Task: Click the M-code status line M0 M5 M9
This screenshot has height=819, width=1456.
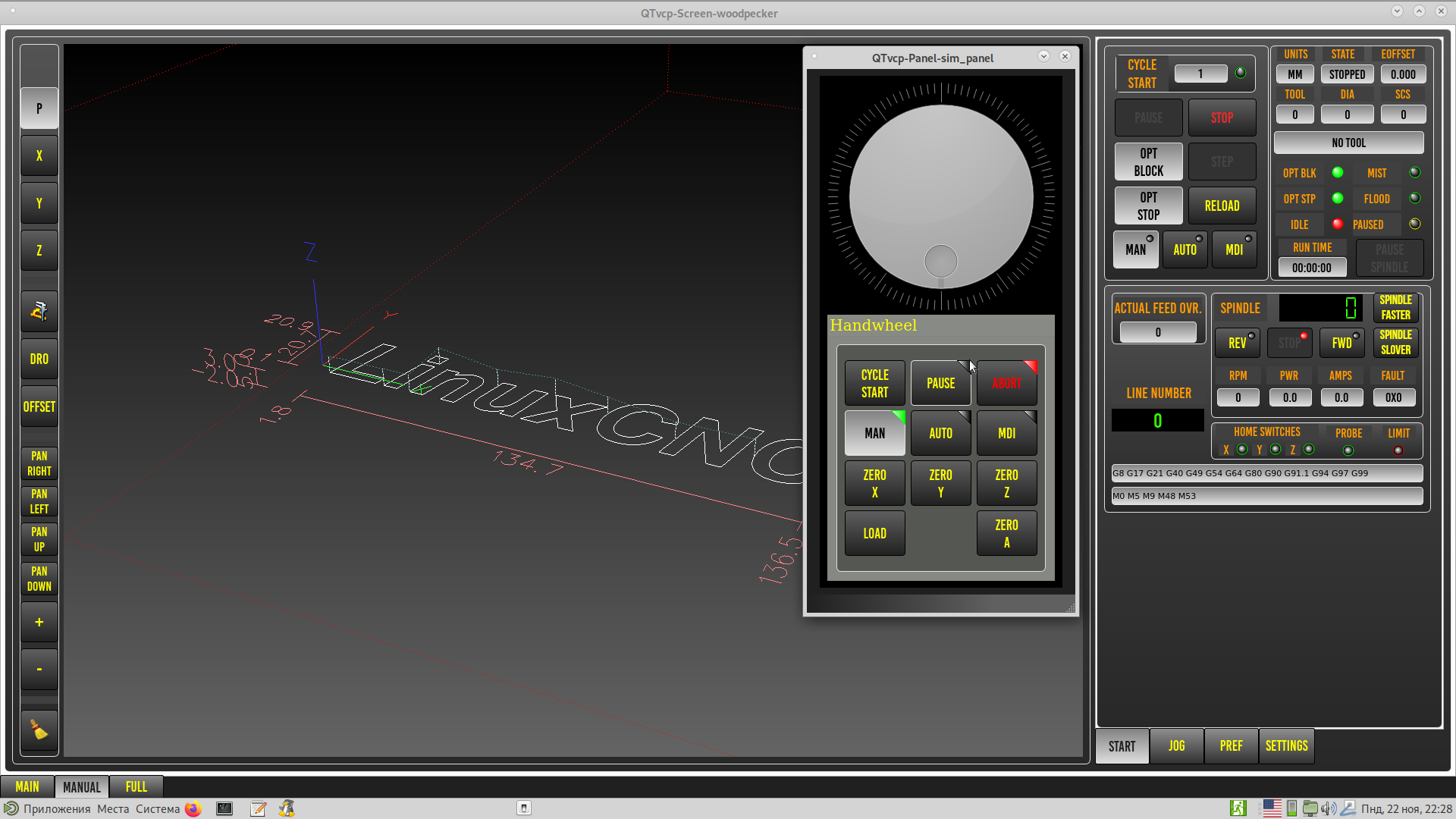Action: tap(1267, 496)
